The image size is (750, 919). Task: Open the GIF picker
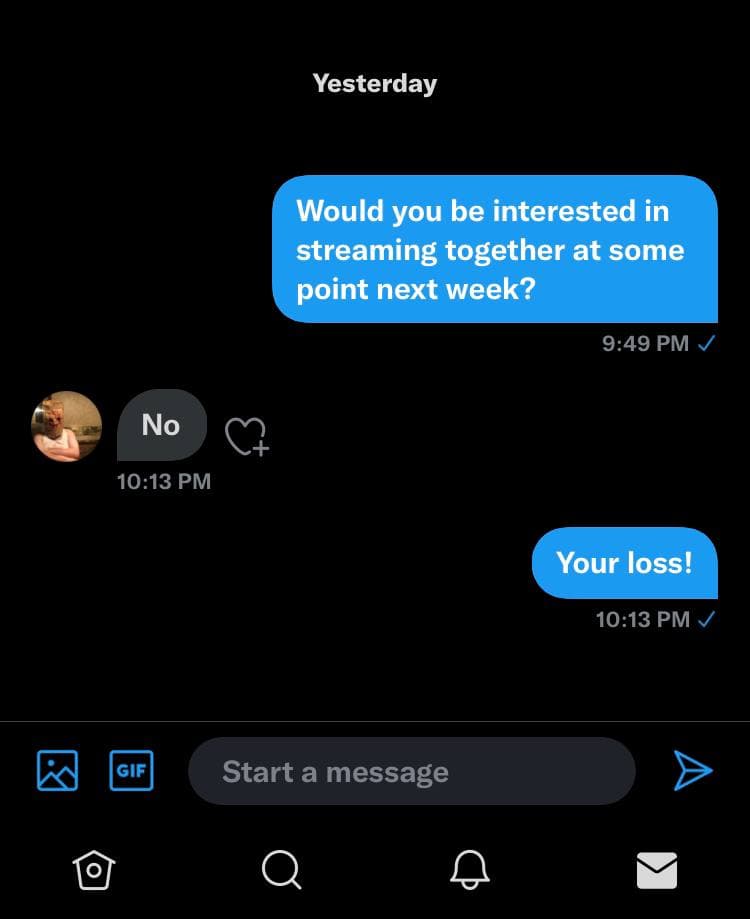131,770
